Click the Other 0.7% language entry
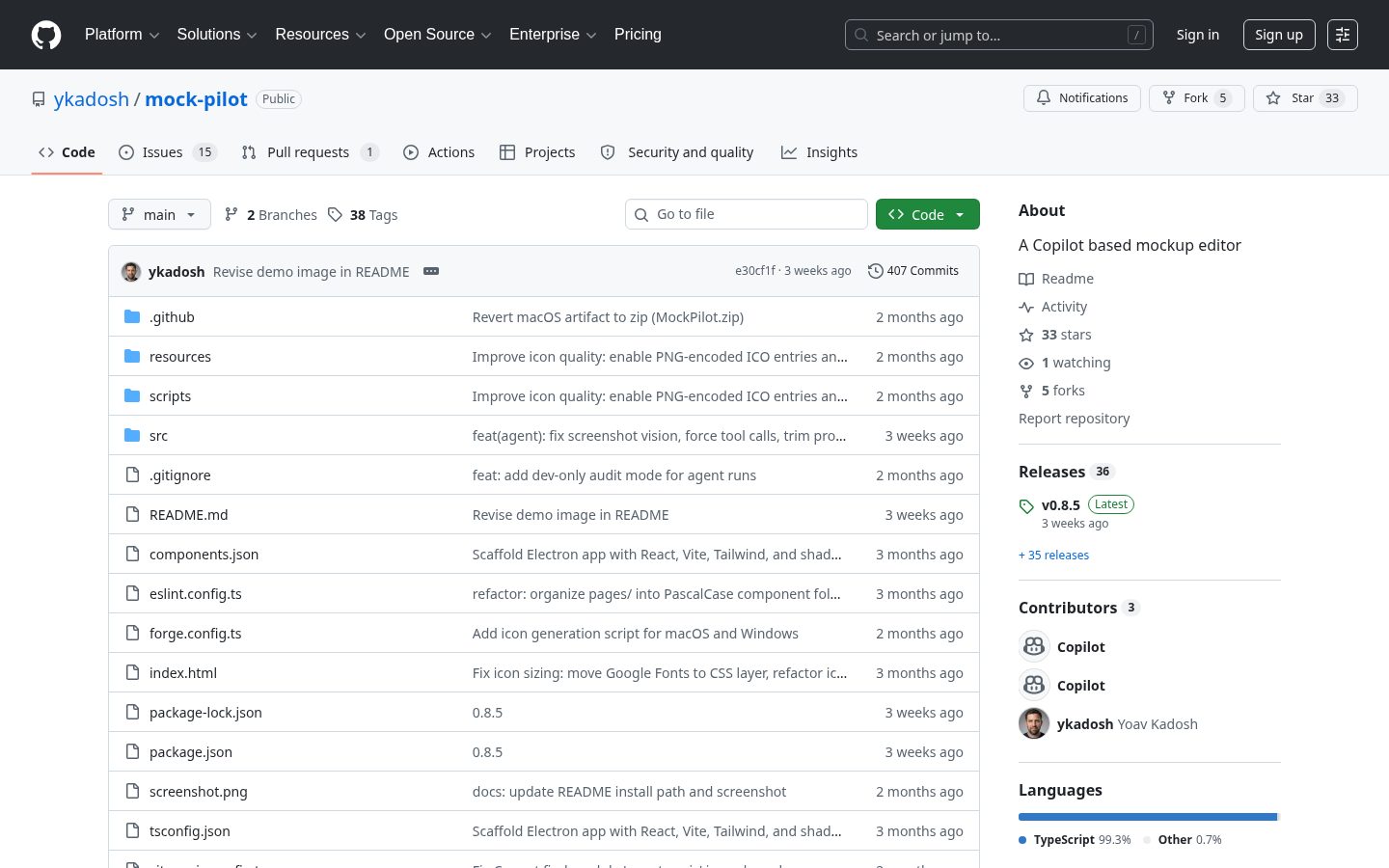 (1183, 840)
